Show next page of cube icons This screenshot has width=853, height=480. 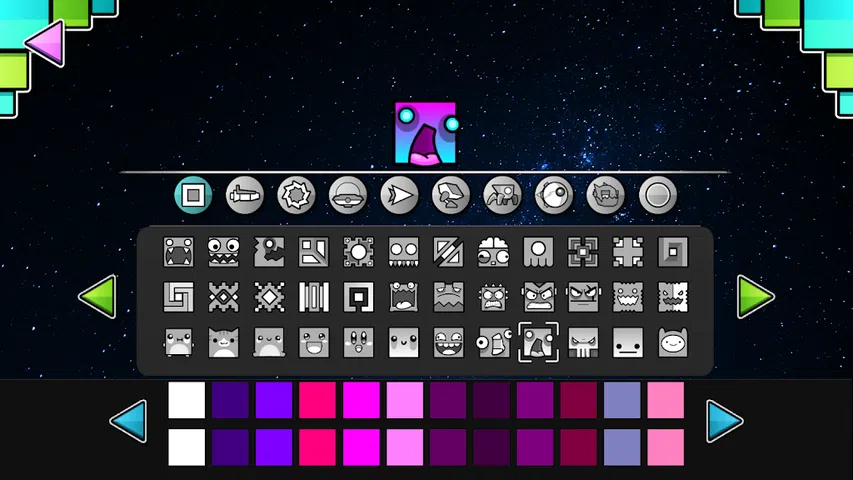755,297
